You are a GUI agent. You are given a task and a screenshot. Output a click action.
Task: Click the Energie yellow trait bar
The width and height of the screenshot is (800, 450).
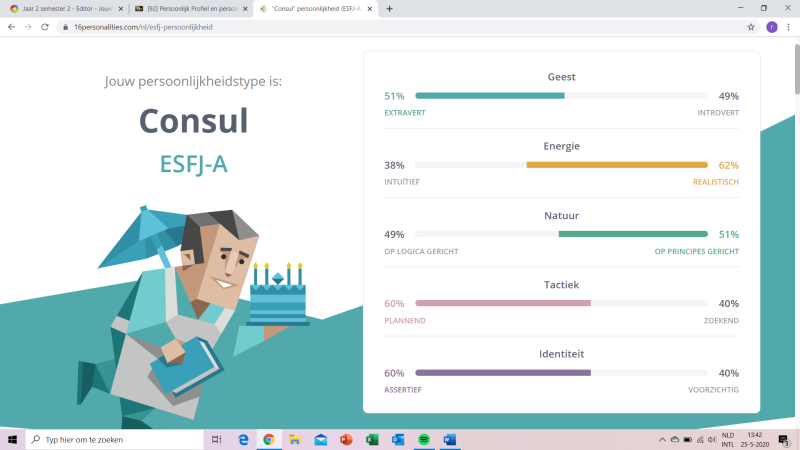(617, 165)
